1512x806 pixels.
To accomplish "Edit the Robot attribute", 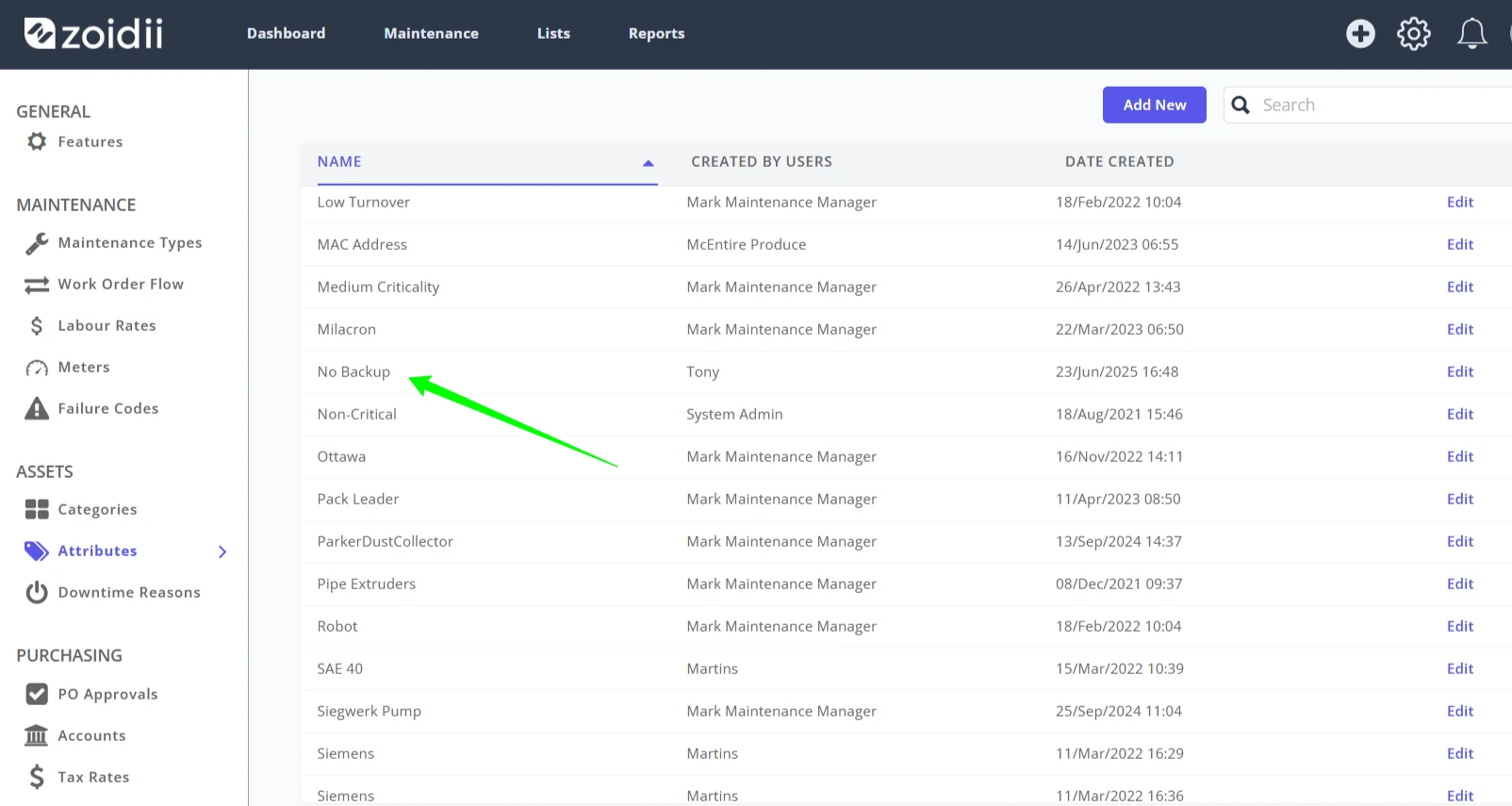I will click(1459, 627).
